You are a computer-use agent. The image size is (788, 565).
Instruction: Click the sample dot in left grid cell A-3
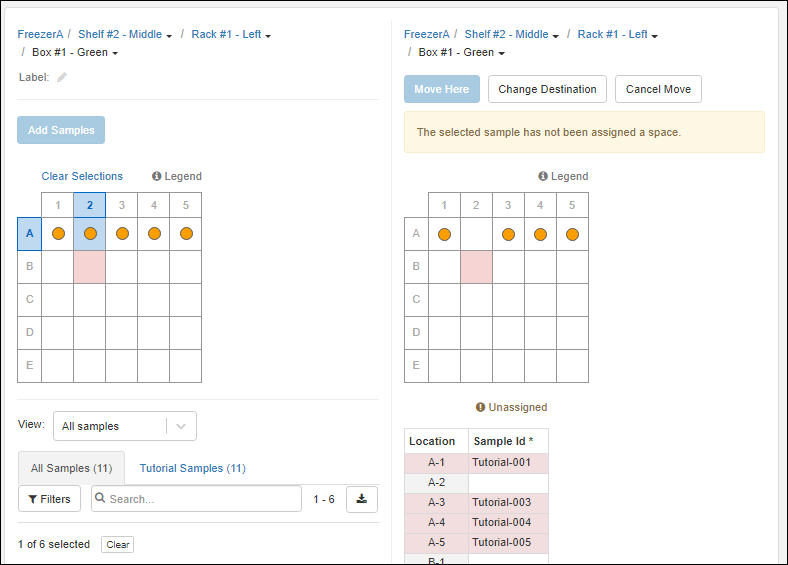point(122,234)
